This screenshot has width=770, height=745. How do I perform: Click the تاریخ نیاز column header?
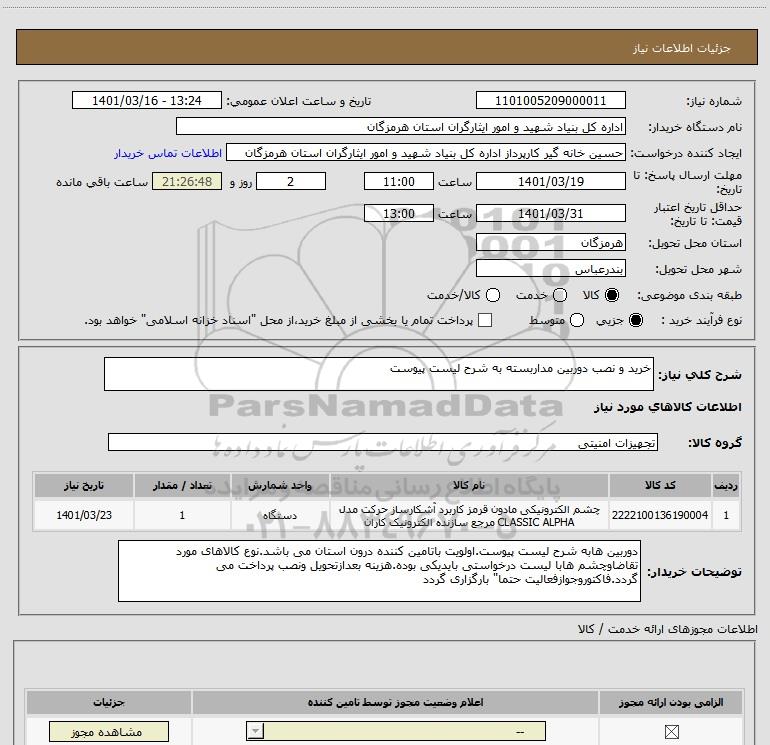(84, 485)
